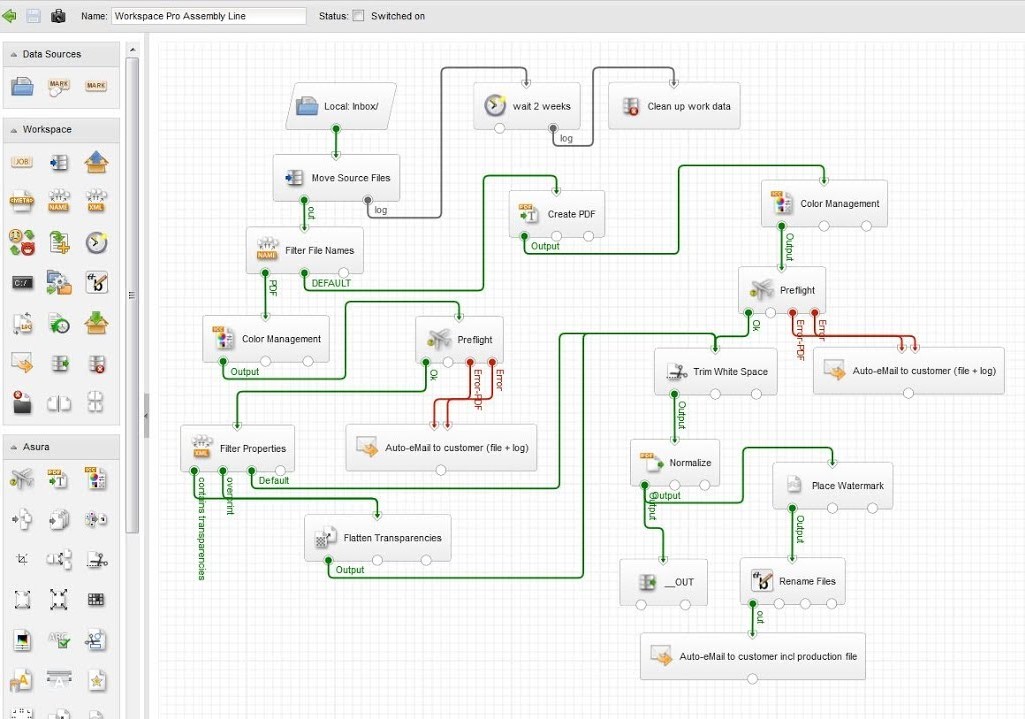
Task: Click the palette scrollbar up arrow
Action: 132,50
